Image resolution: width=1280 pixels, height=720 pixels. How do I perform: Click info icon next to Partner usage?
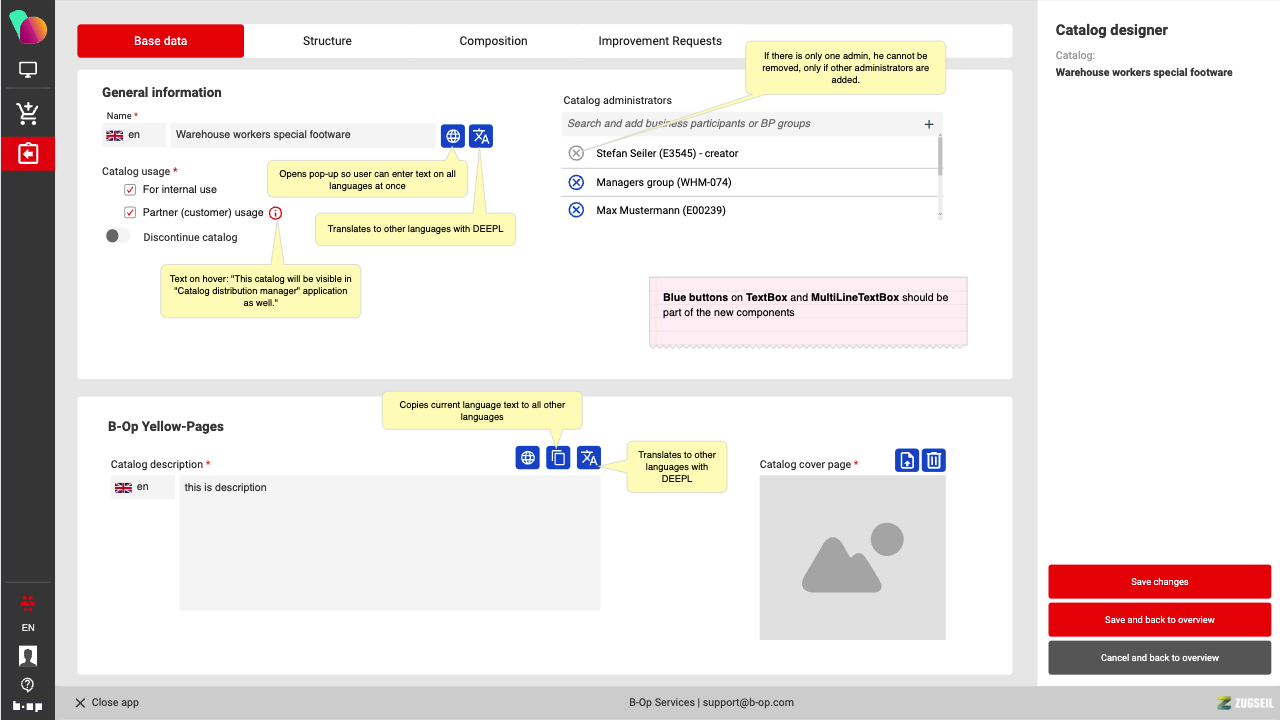[276, 213]
